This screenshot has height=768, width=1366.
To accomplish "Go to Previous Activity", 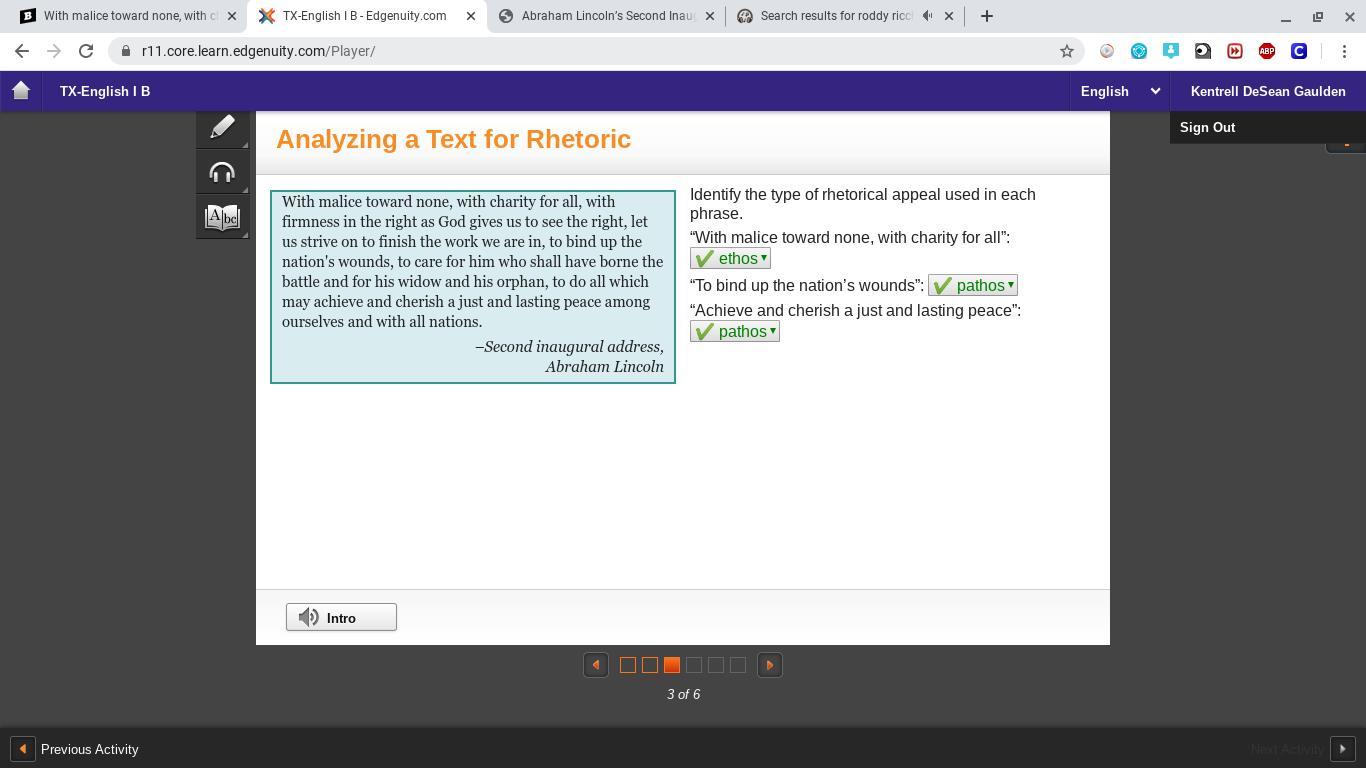I will (x=89, y=749).
